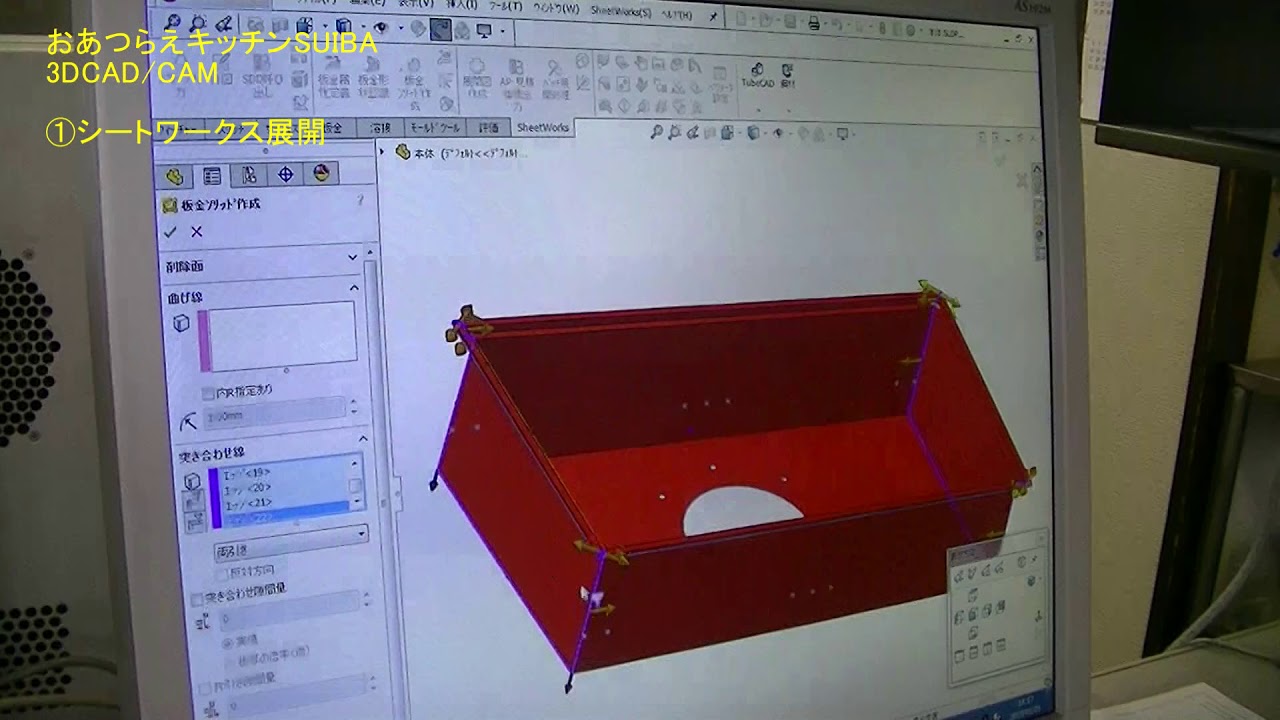Switch to FeatureManager design tree tab icon
Viewport: 1280px width, 720px height.
[175, 175]
